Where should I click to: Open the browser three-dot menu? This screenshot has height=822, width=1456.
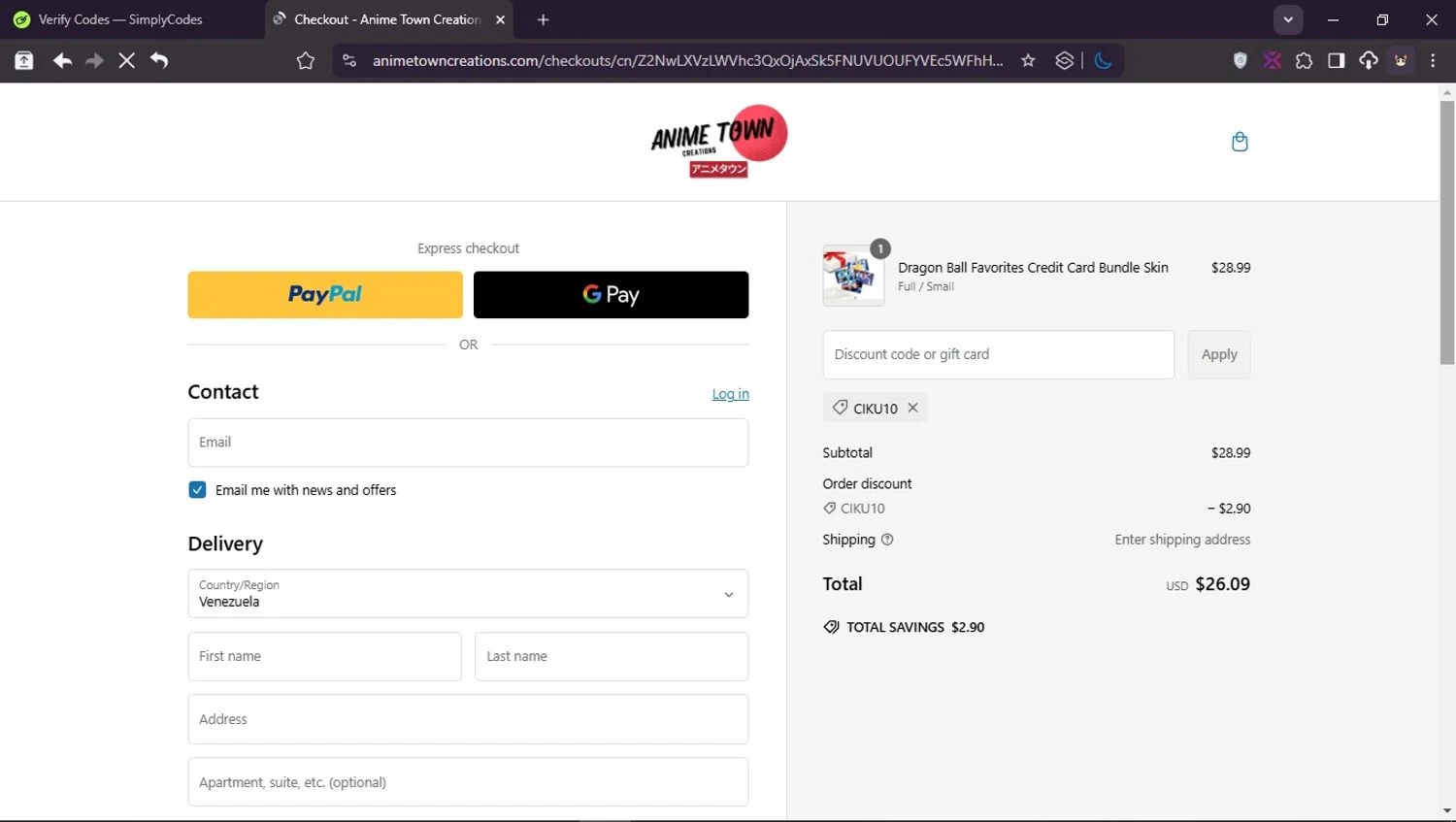[1433, 60]
